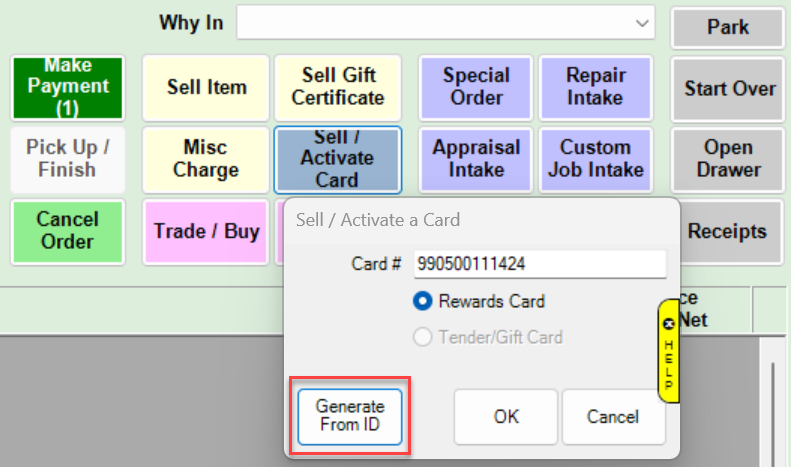Click the Open Drawer button
Image resolution: width=791 pixels, height=467 pixels.
729,159
